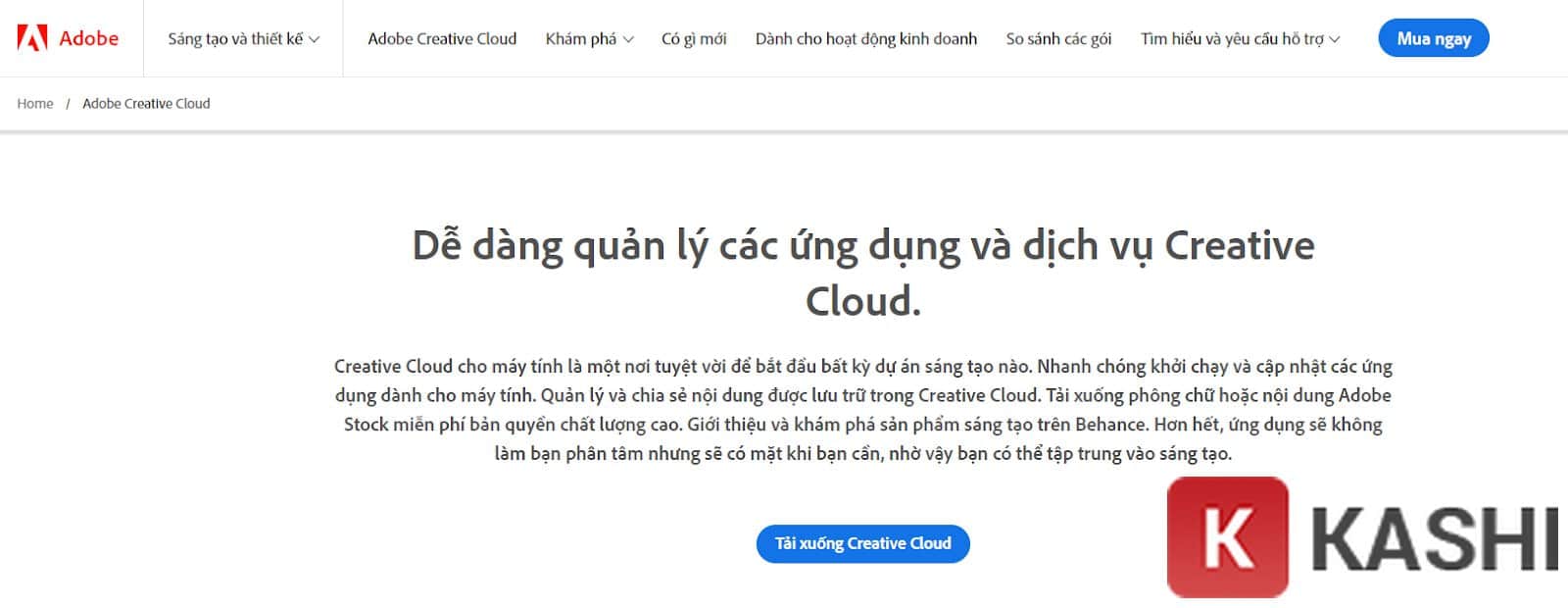This screenshot has width=1568, height=608.
Task: Click Tải xuống Creative Cloud button
Action: click(x=863, y=543)
